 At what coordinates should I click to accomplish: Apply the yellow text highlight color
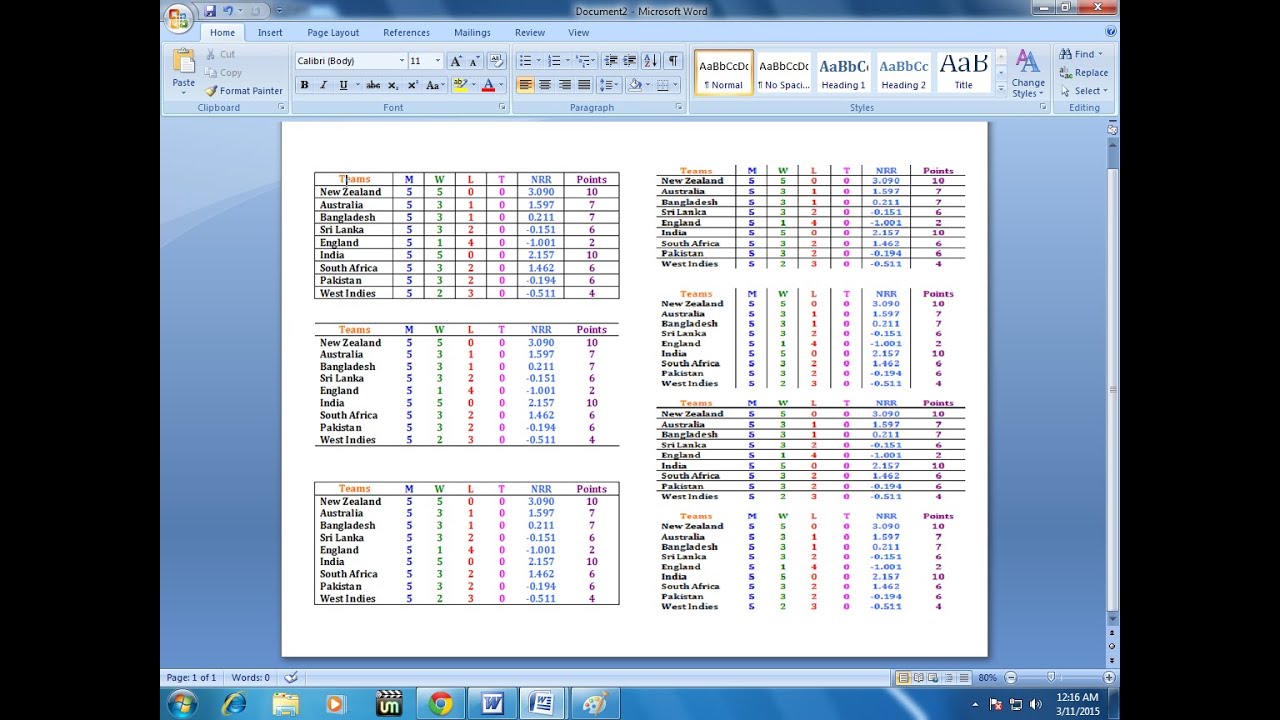click(460, 85)
